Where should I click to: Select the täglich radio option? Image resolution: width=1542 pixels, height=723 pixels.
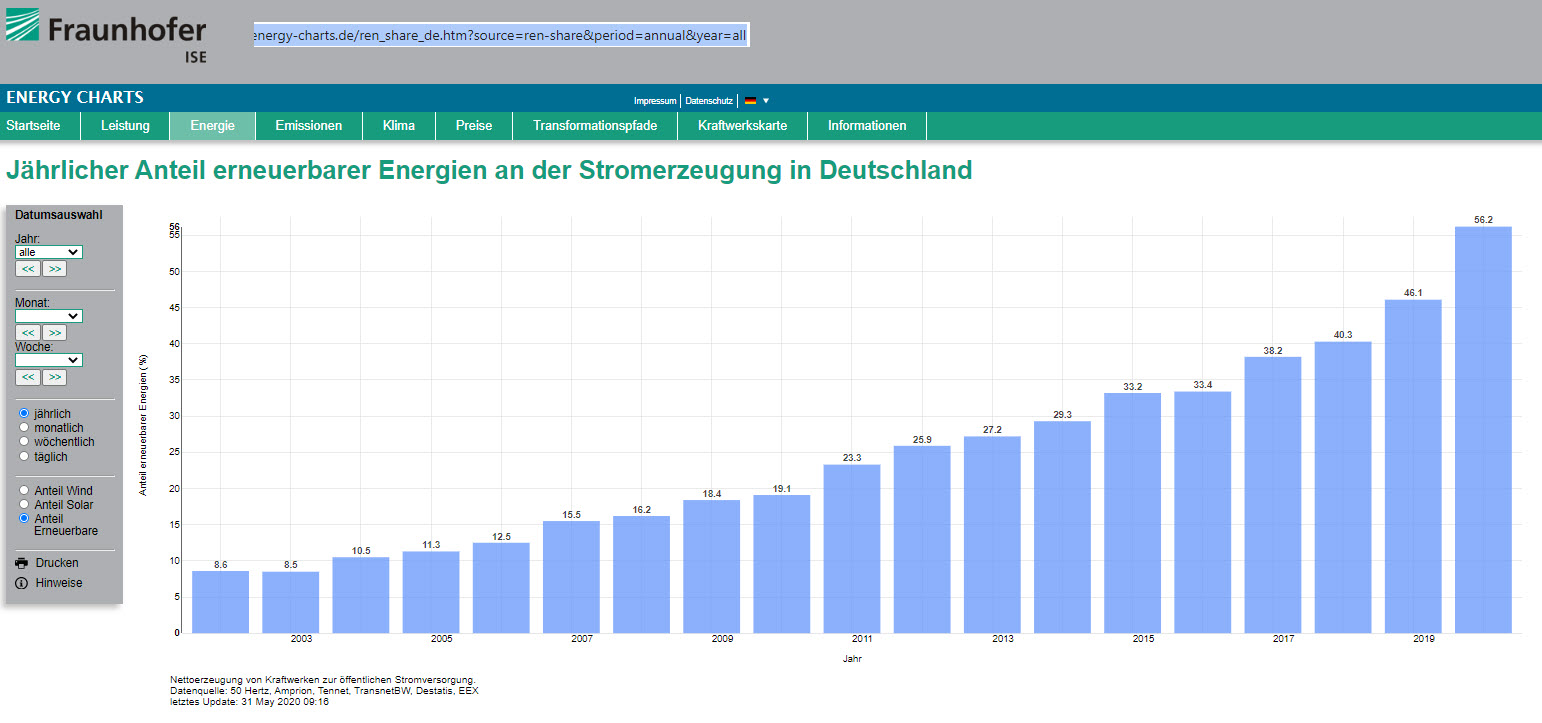point(25,457)
